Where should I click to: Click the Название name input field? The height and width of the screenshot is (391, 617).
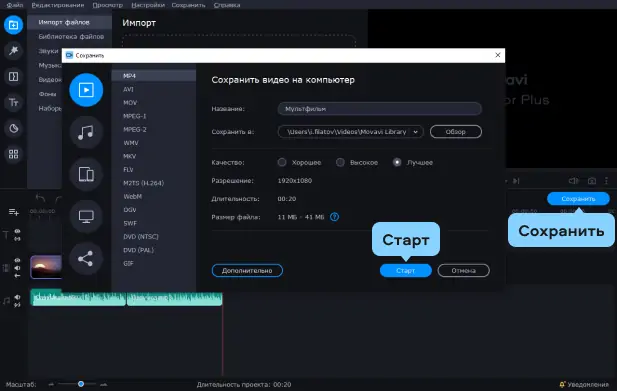click(379, 109)
